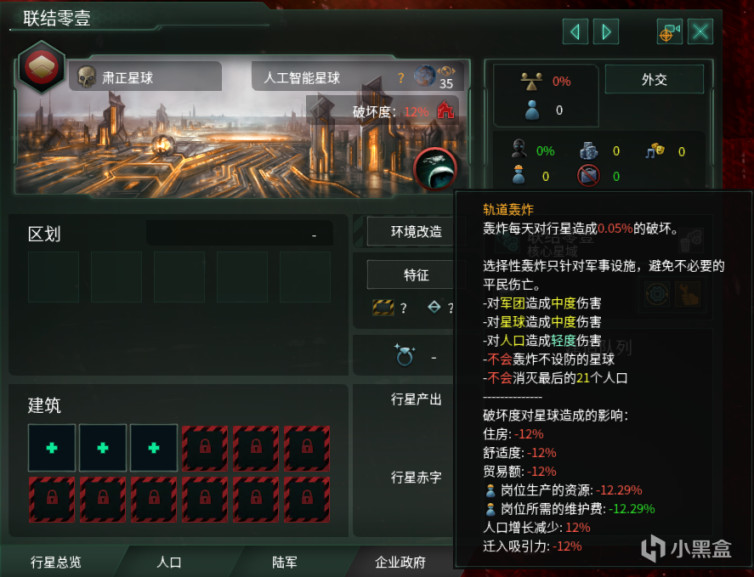Click the amenities theater masks icon
Image resolution: width=754 pixels, height=577 pixels.
(x=654, y=151)
